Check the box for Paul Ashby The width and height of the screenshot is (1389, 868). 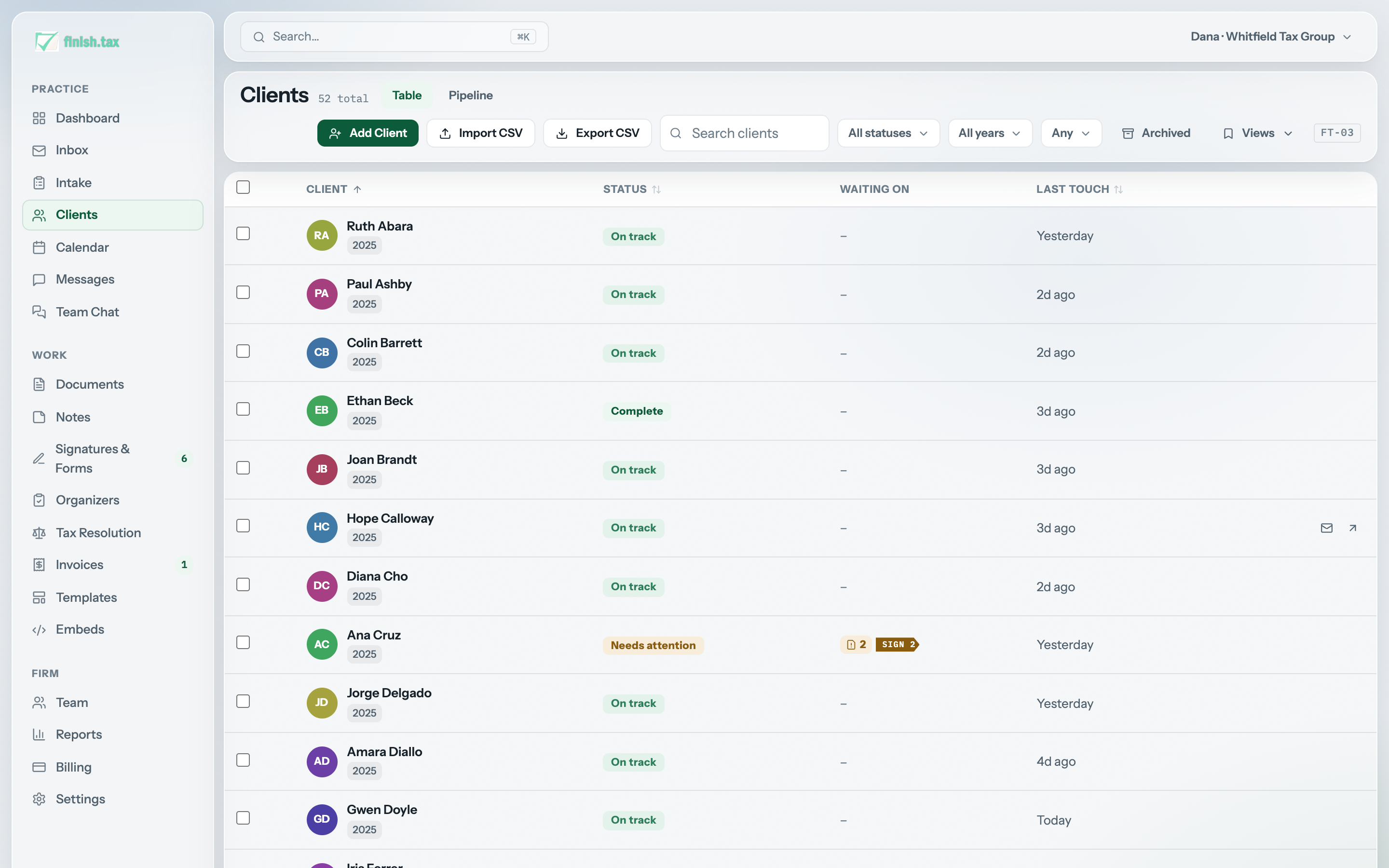tap(244, 292)
